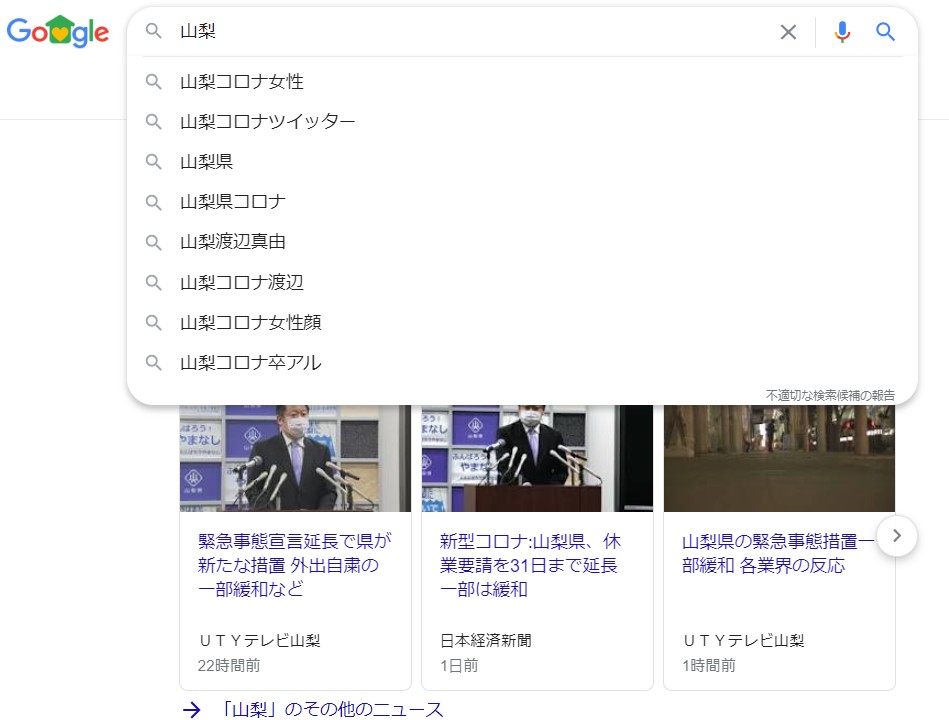The height and width of the screenshot is (720, 949).
Task: Click the magnifier icon beside 山梨渡辺真由
Action: pos(154,243)
